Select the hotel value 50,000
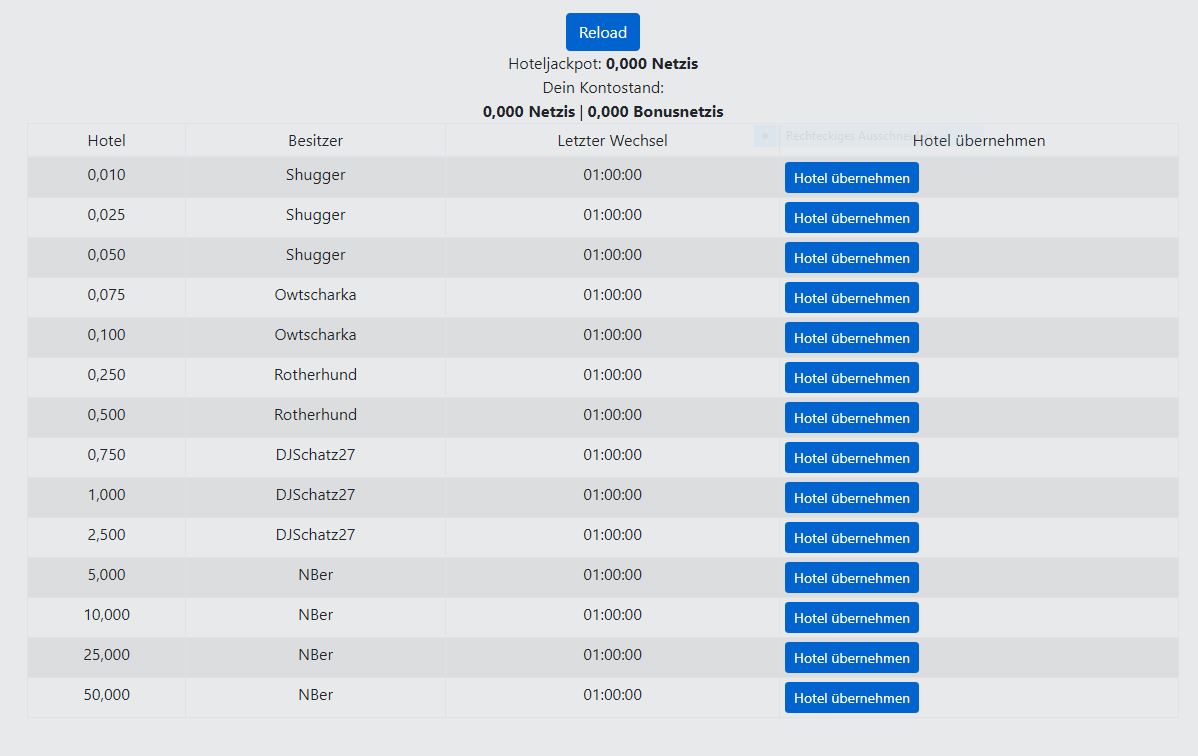The image size is (1198, 756). pos(106,695)
